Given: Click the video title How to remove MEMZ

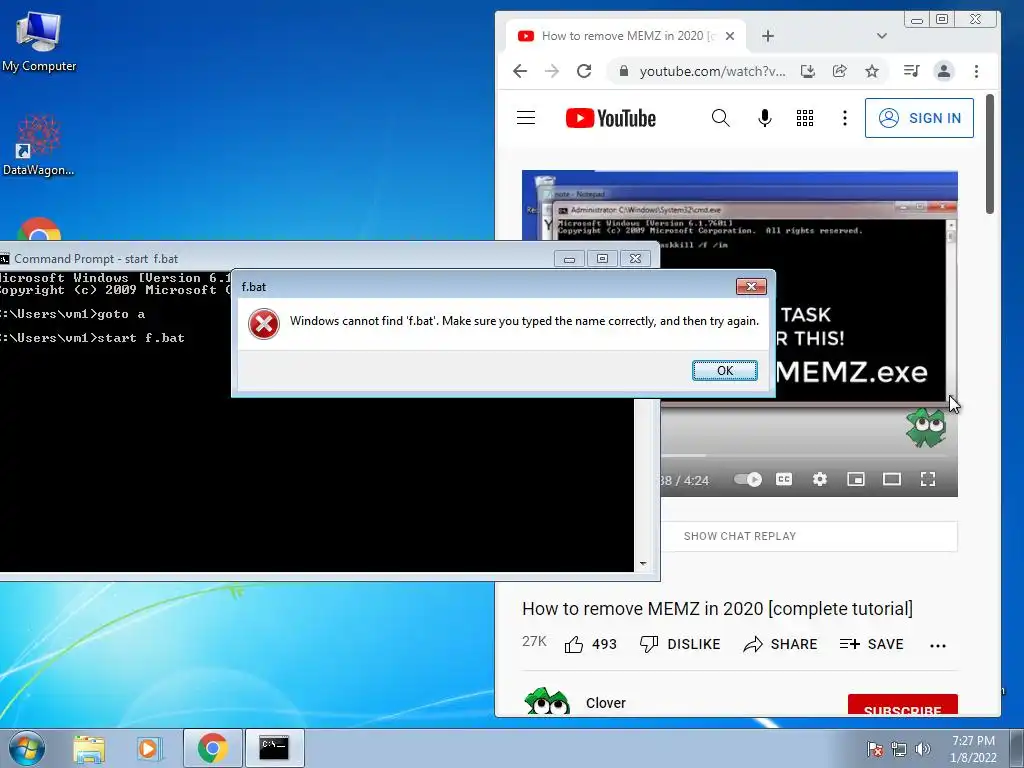Looking at the screenshot, I should (x=717, y=609).
